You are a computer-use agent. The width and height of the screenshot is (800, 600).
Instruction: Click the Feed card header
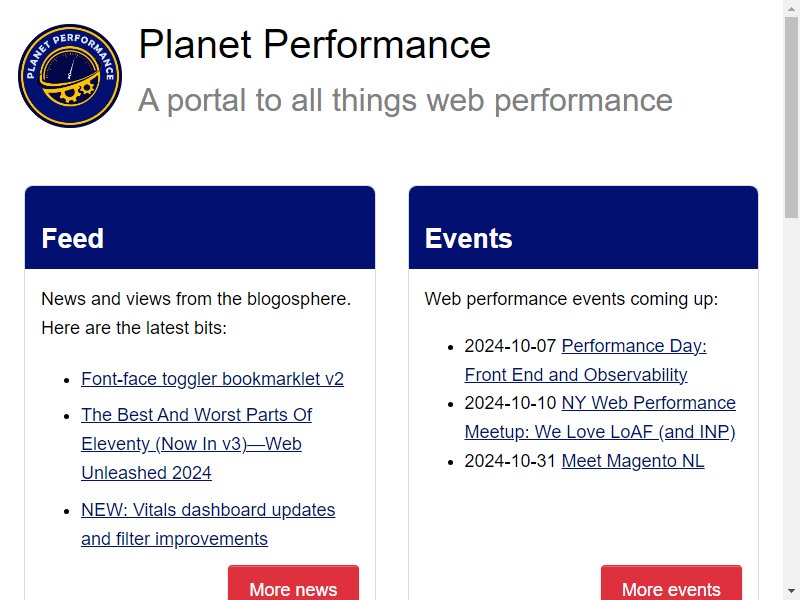click(x=200, y=228)
